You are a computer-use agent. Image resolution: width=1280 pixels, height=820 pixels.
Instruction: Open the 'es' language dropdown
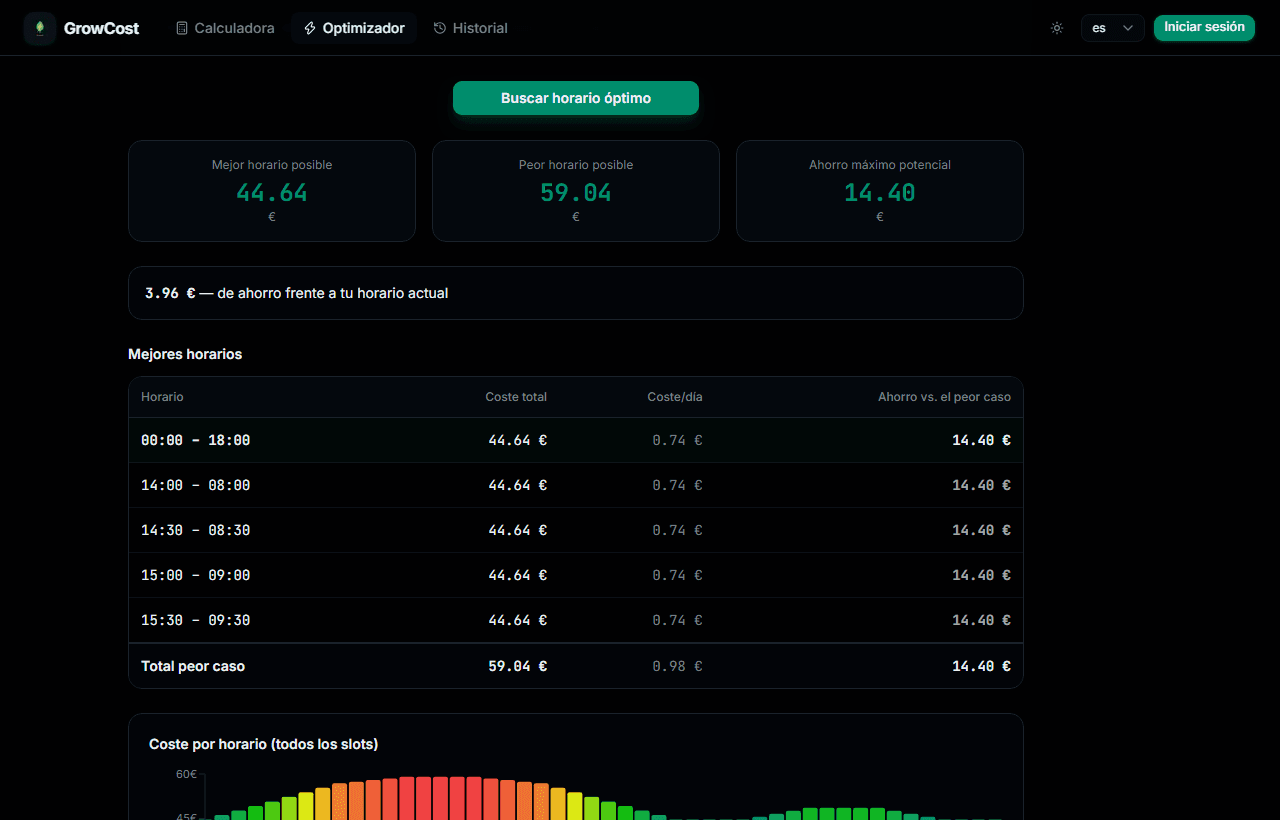[x=1113, y=28]
